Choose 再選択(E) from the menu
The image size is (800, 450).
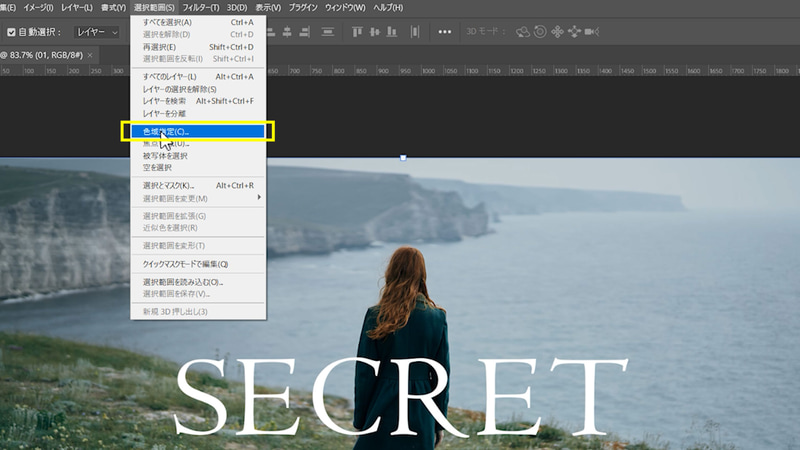coord(198,47)
